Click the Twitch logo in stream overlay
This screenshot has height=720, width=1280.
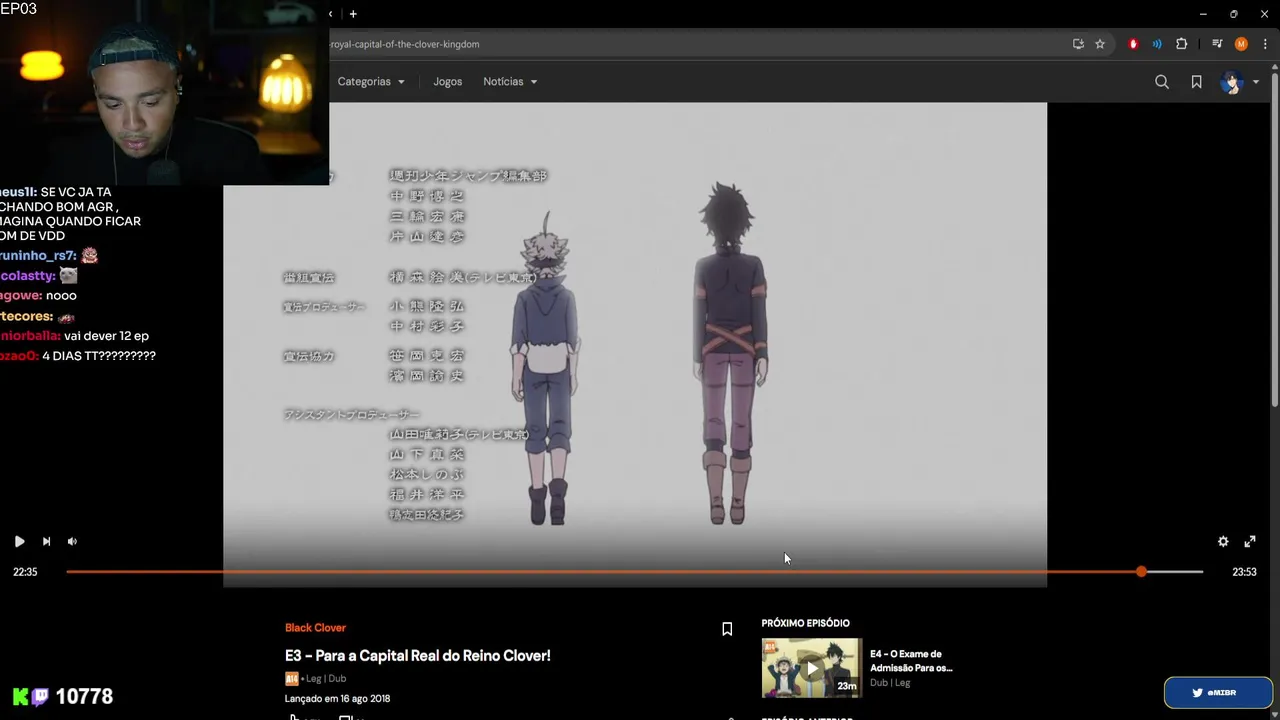click(x=39, y=697)
